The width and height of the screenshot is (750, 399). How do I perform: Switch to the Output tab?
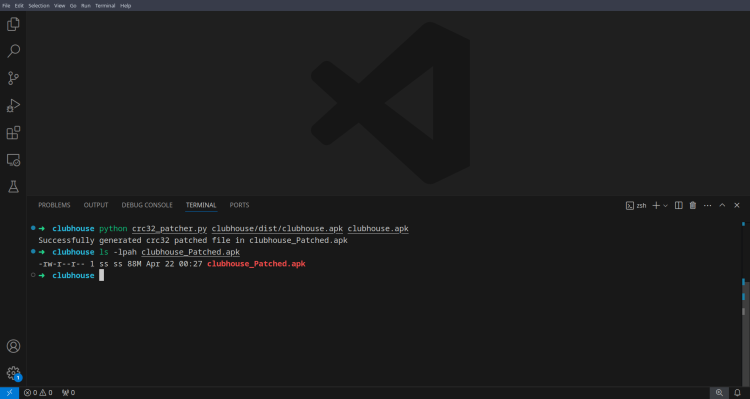(x=96, y=205)
